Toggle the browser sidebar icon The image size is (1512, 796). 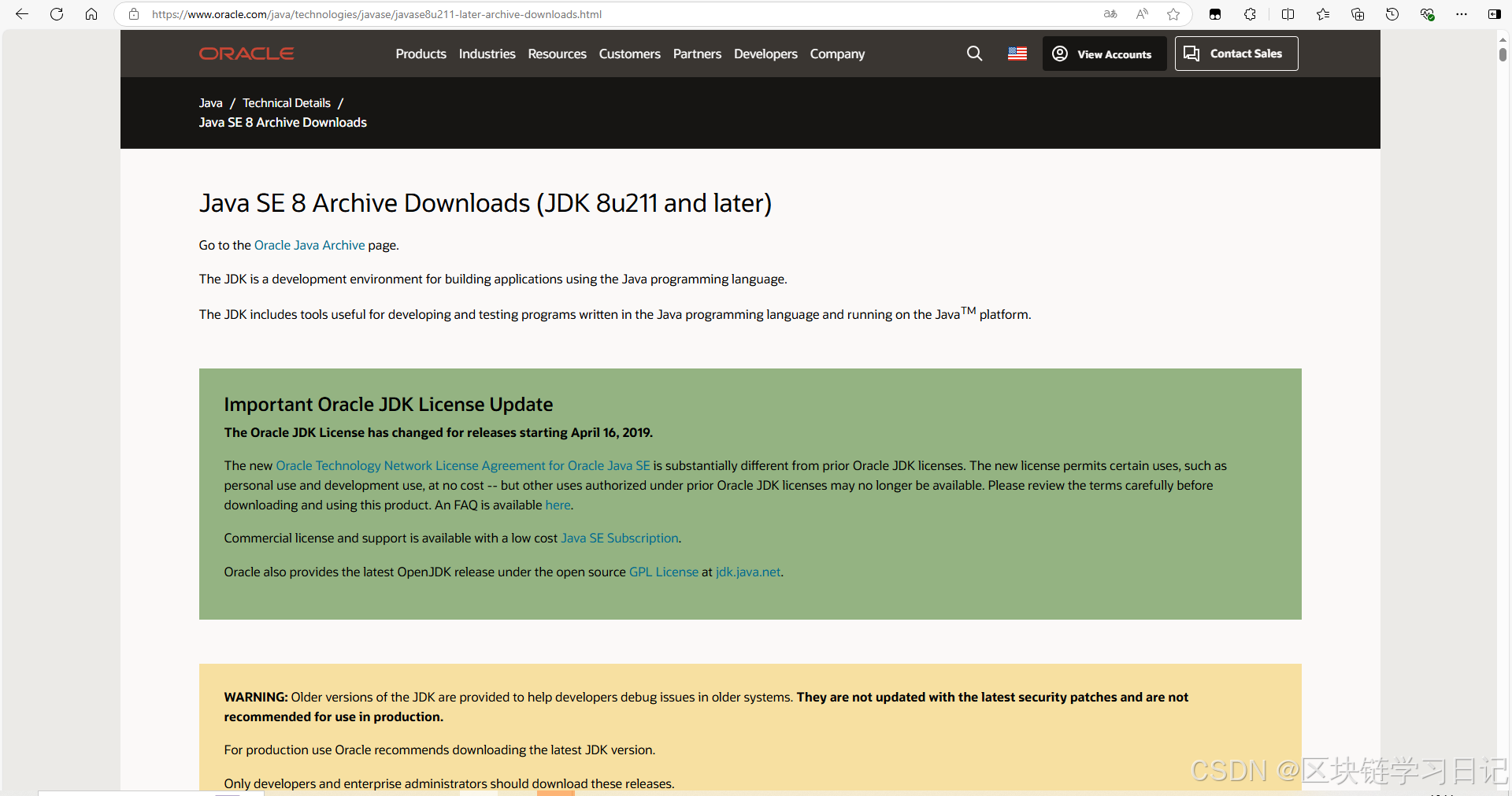pyautogui.click(x=1494, y=14)
